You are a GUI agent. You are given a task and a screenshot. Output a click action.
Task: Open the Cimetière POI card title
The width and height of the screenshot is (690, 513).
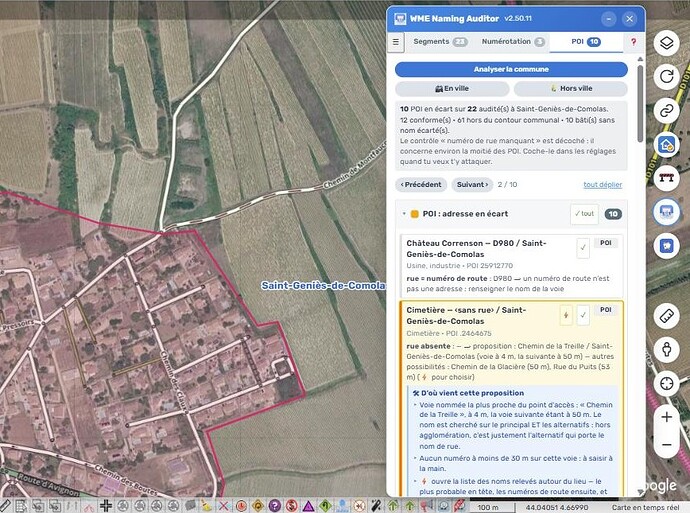coord(466,315)
